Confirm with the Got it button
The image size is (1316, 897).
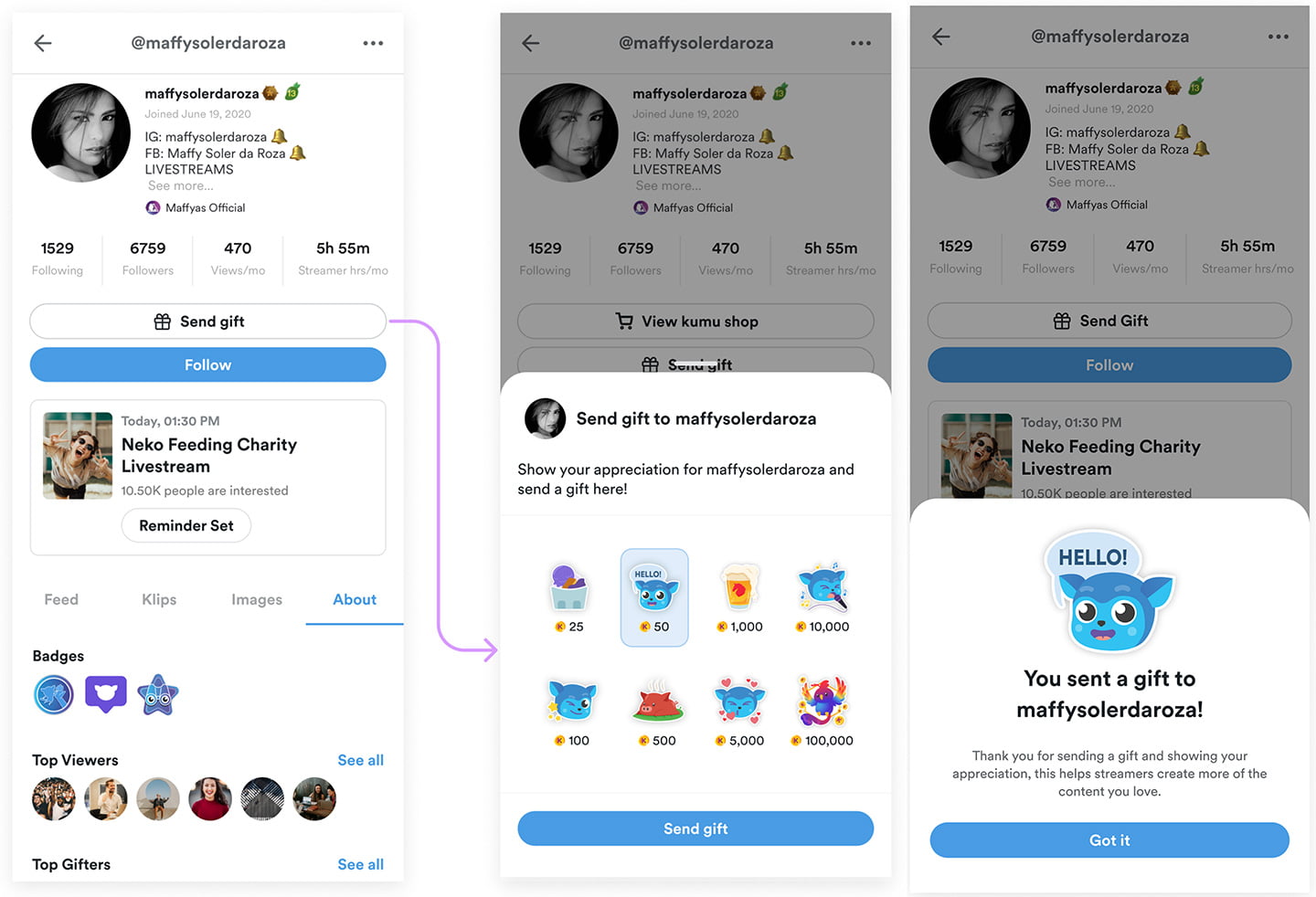1109,840
